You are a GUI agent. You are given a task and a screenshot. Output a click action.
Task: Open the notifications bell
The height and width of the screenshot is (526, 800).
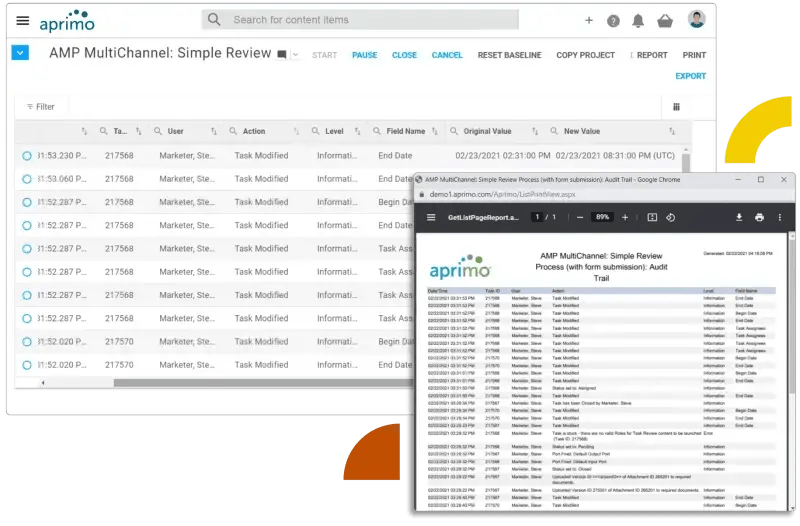click(638, 21)
